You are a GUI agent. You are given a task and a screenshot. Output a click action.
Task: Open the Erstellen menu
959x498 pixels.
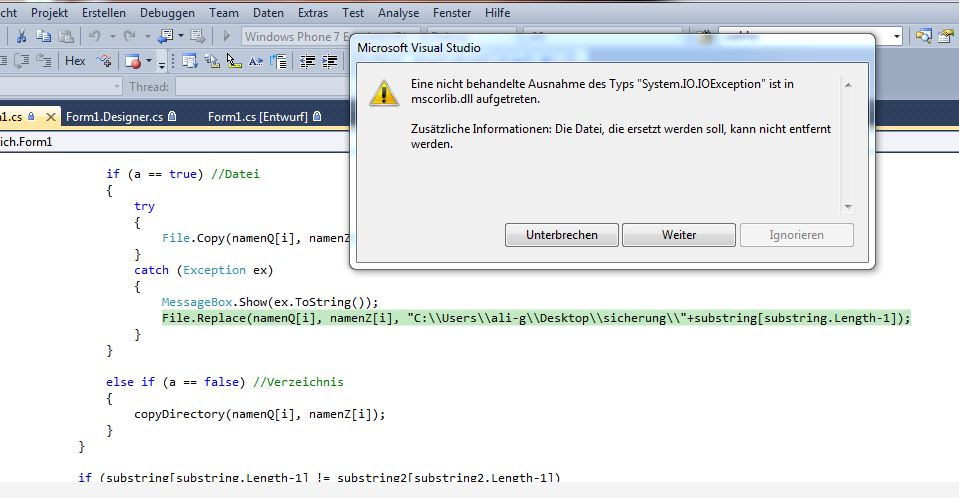[103, 13]
